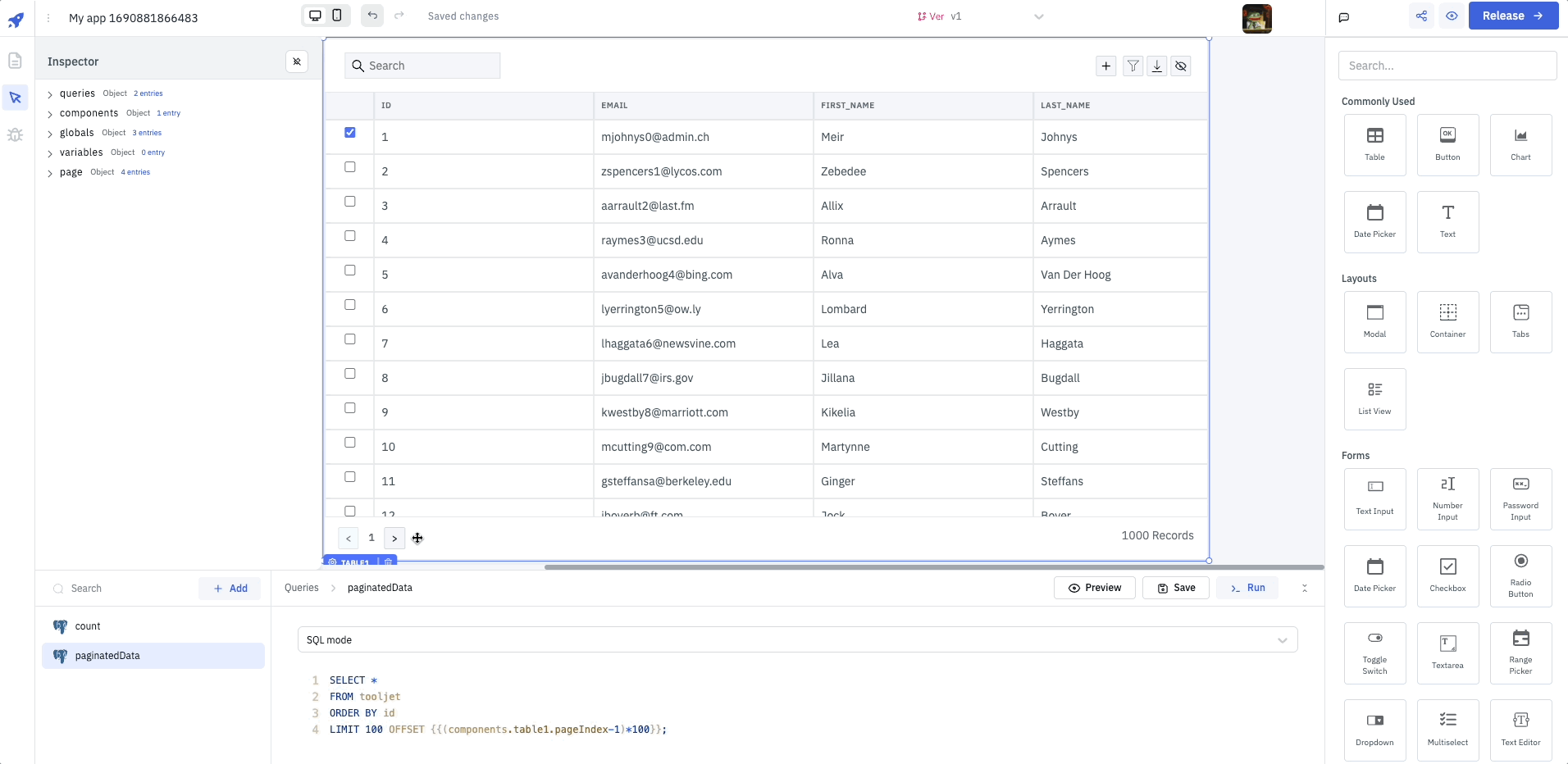
Task: Uncheck the row checkbox for ID 1
Action: (x=350, y=133)
